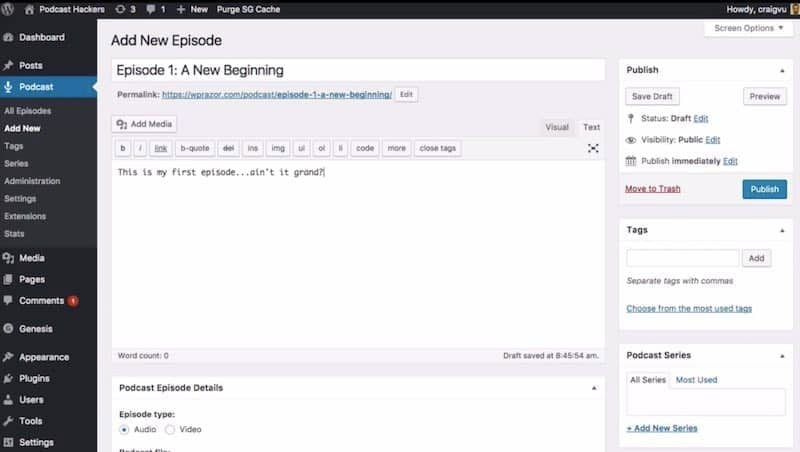This screenshot has height=452, width=800.
Task: Collapse the Tags panel
Action: point(782,231)
